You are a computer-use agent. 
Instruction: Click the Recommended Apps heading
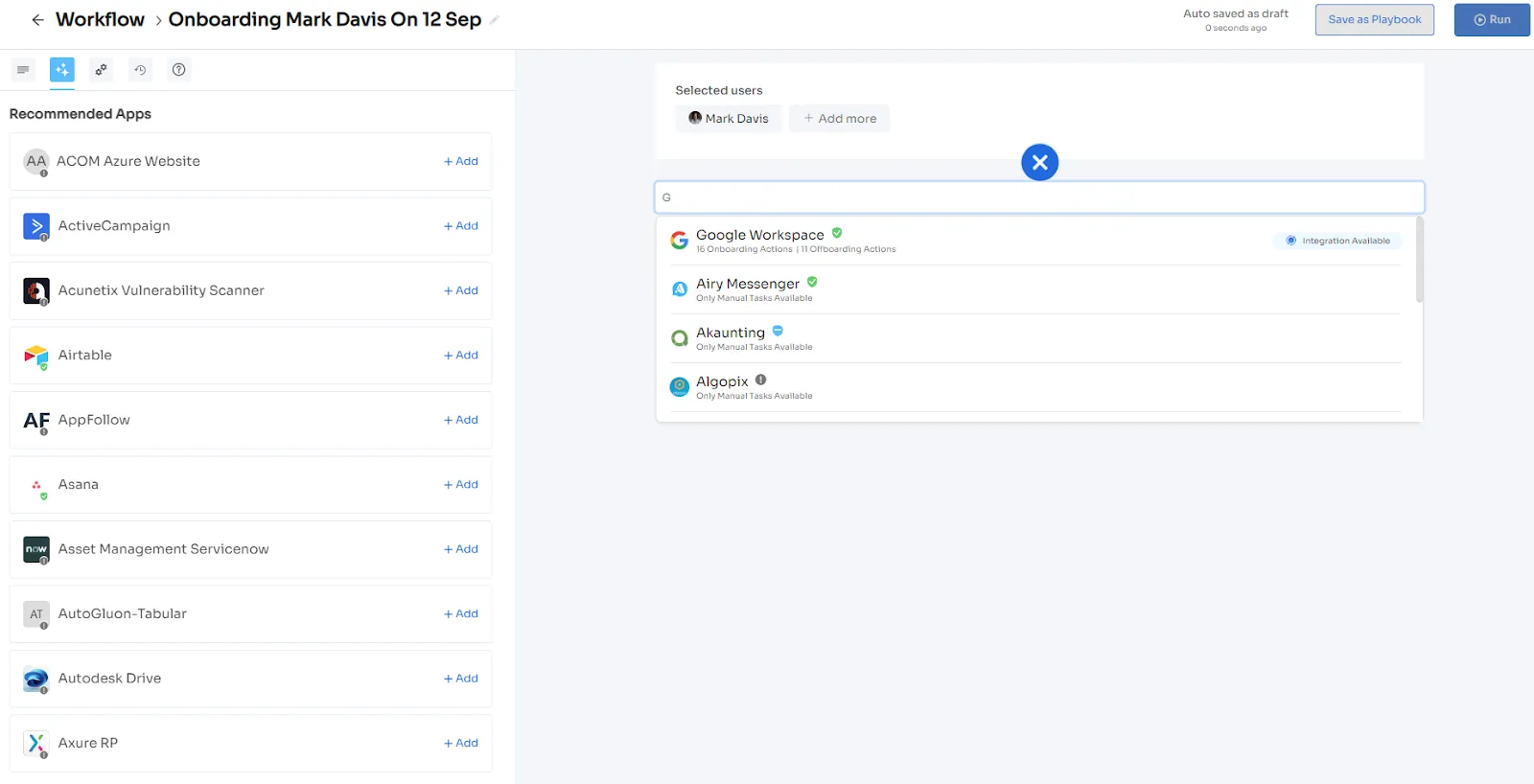(81, 114)
